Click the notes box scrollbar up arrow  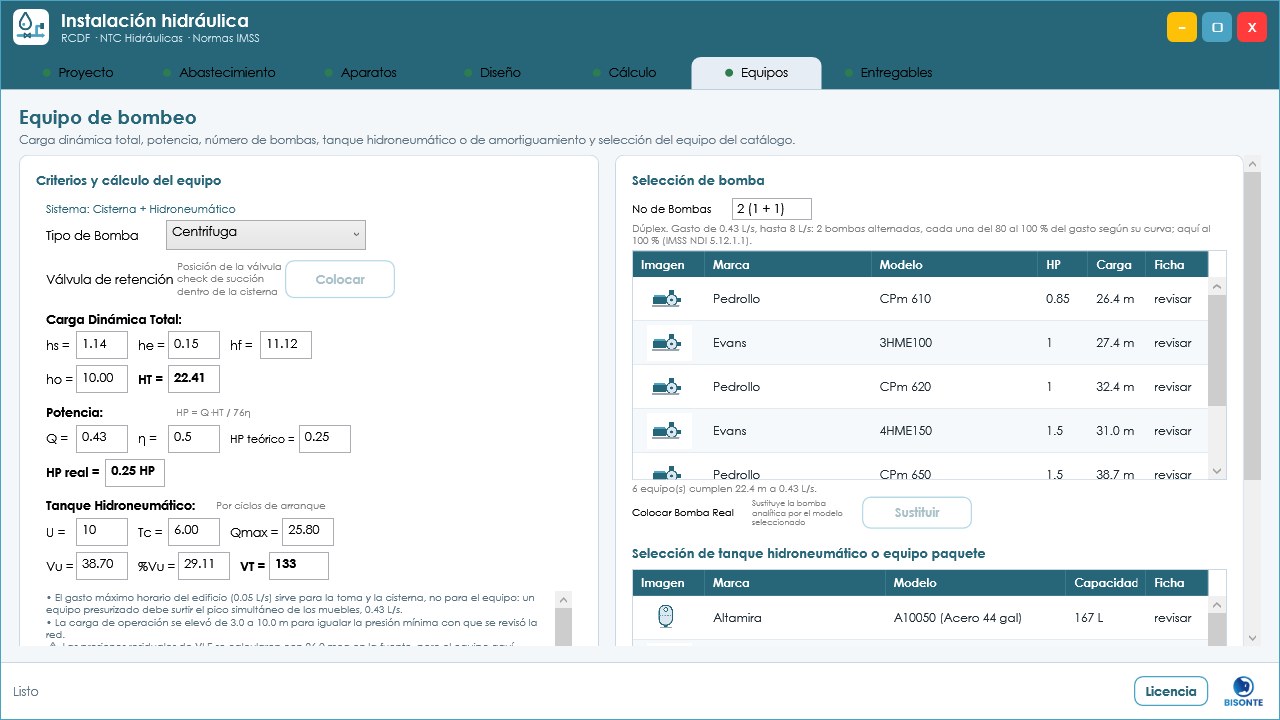[x=563, y=599]
